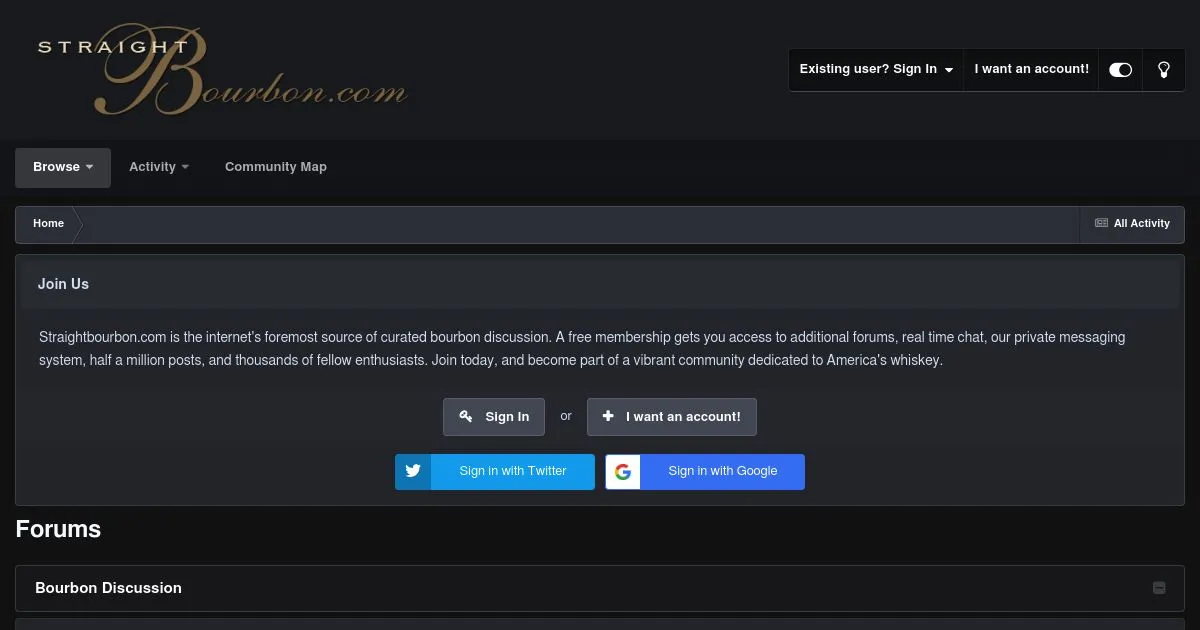The width and height of the screenshot is (1200, 630).
Task: Toggle the theme switch in the header
Action: coord(1120,70)
